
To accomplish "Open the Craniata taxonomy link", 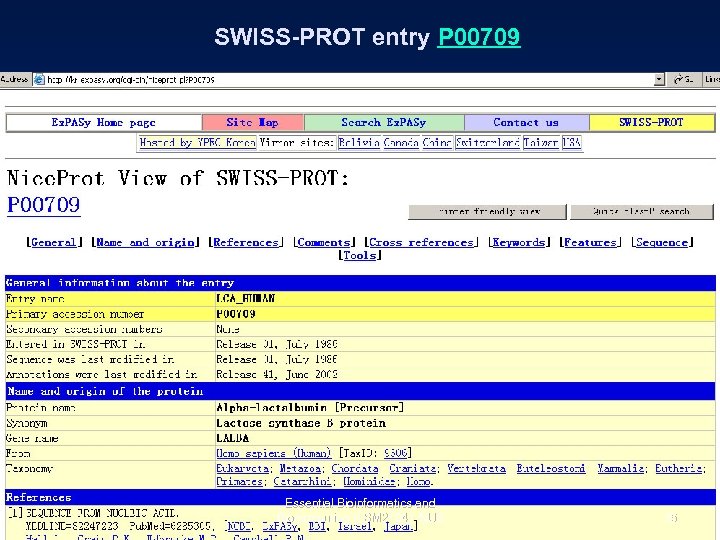I will [413, 468].
